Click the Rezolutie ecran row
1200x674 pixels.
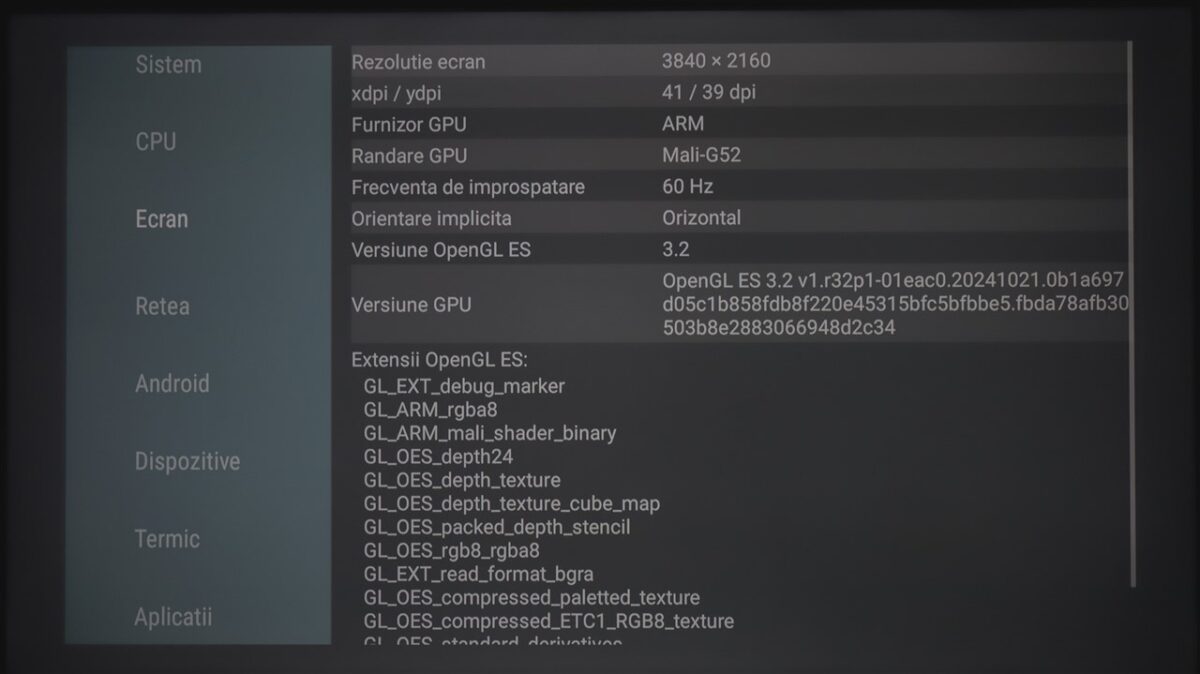click(740, 61)
